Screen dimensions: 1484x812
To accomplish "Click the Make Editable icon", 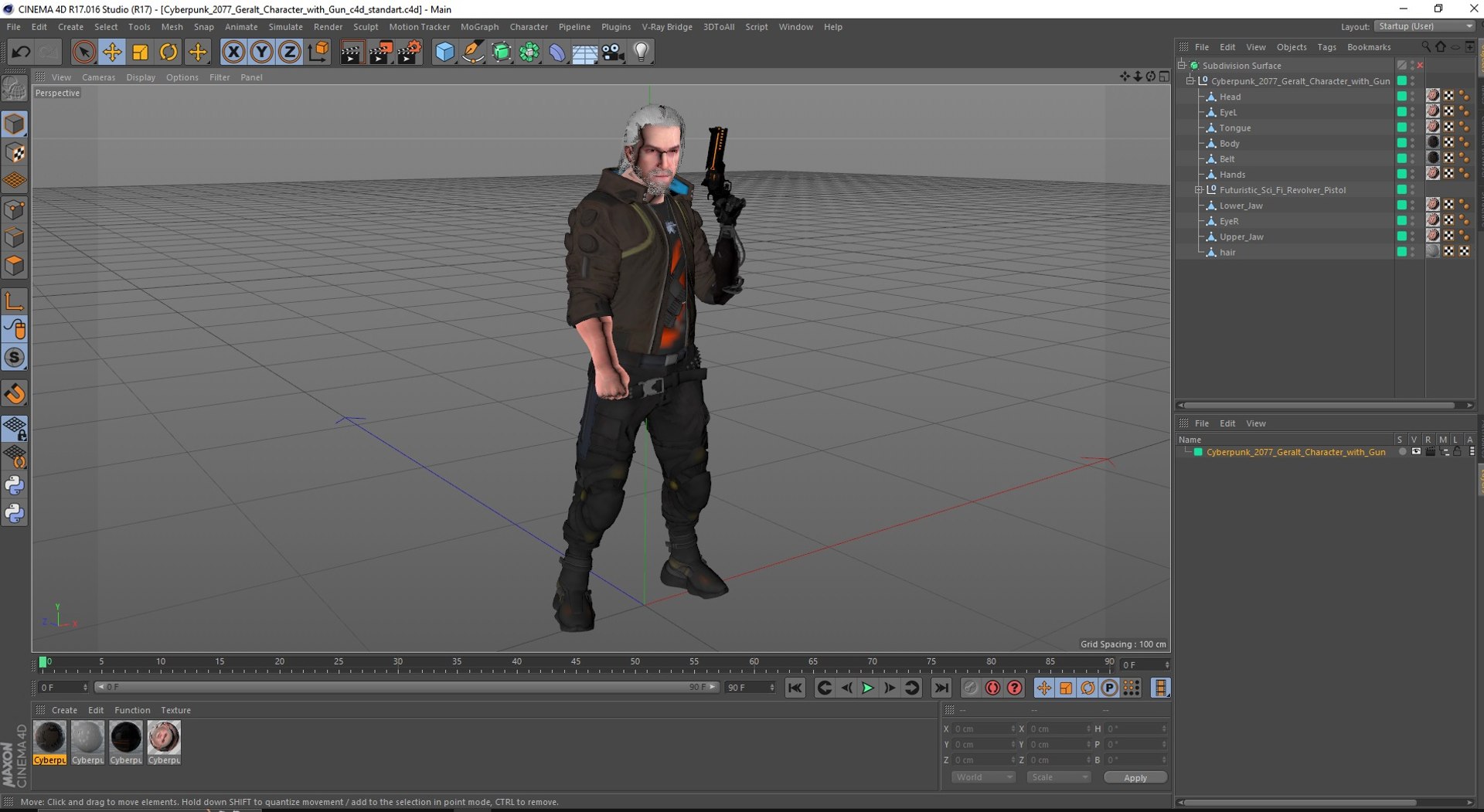I will tap(15, 90).
